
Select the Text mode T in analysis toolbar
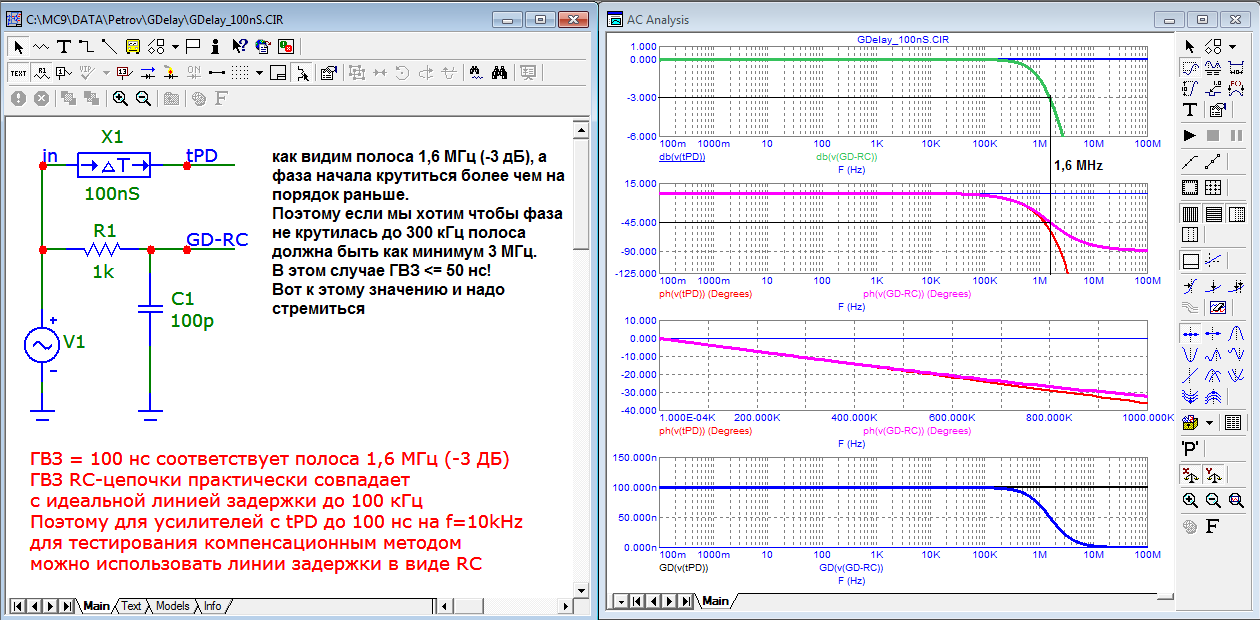click(x=1189, y=109)
